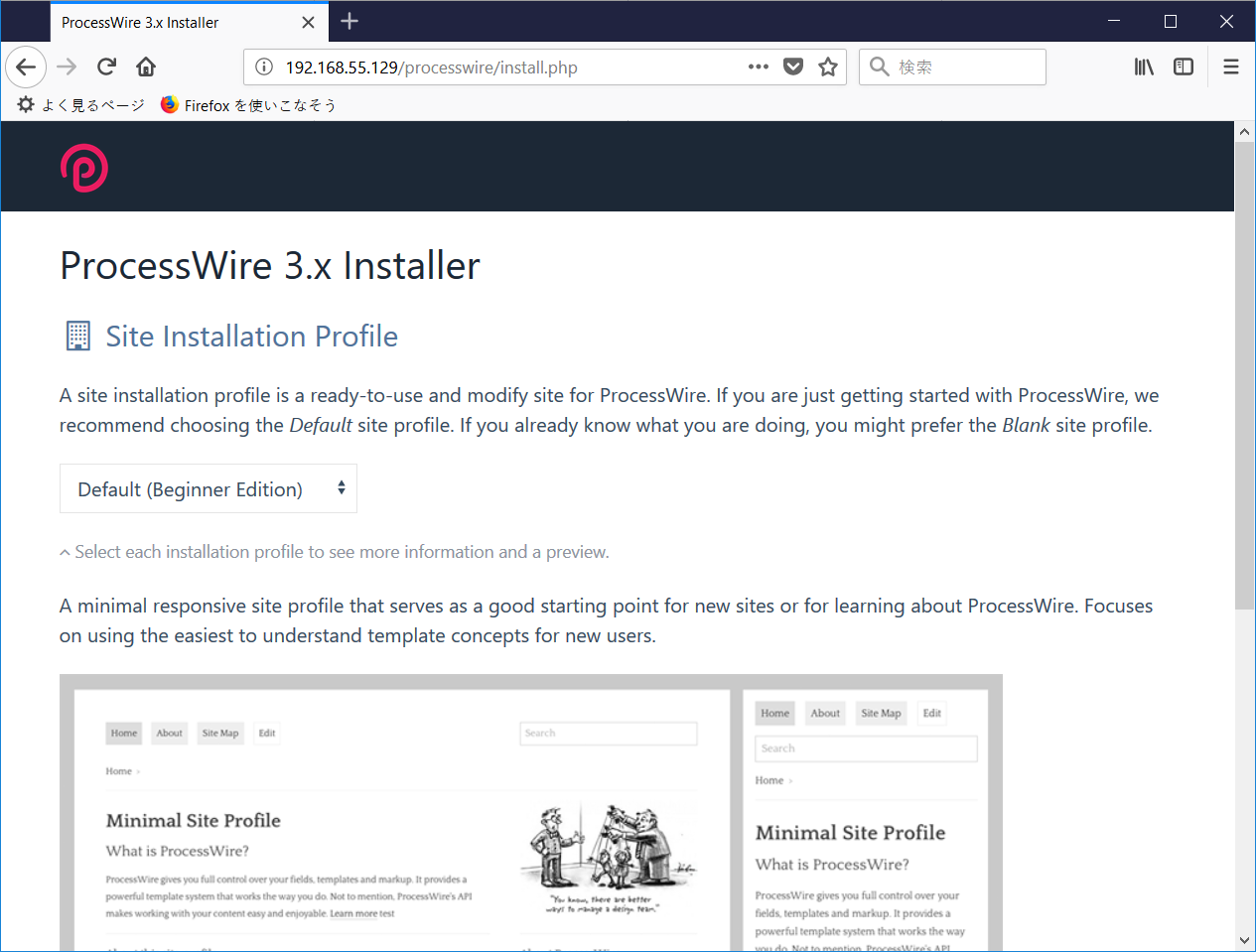Open the Library panel
This screenshot has height=952, width=1256.
(x=1144, y=67)
